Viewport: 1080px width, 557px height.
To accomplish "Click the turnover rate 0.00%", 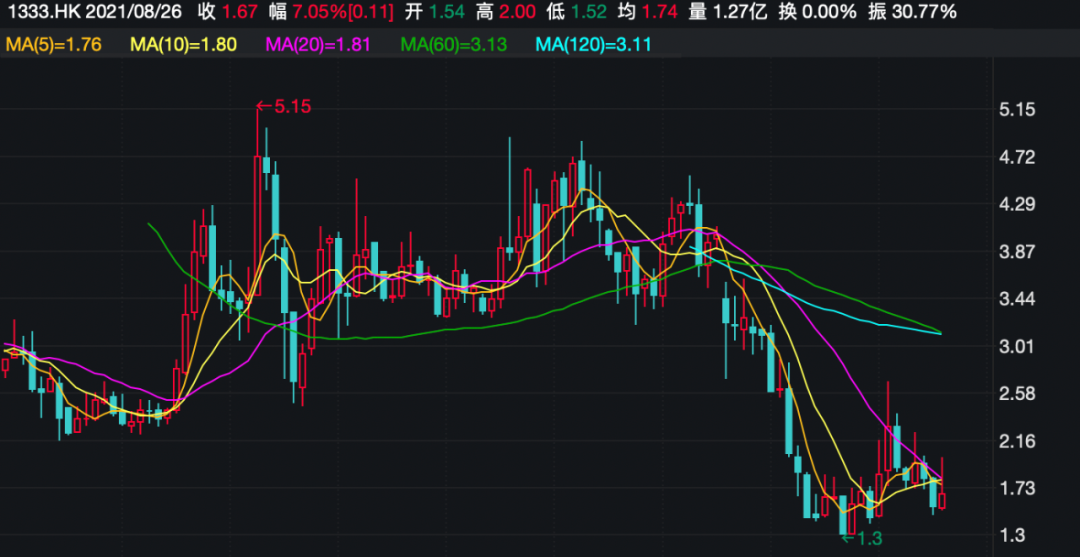I will [831, 12].
